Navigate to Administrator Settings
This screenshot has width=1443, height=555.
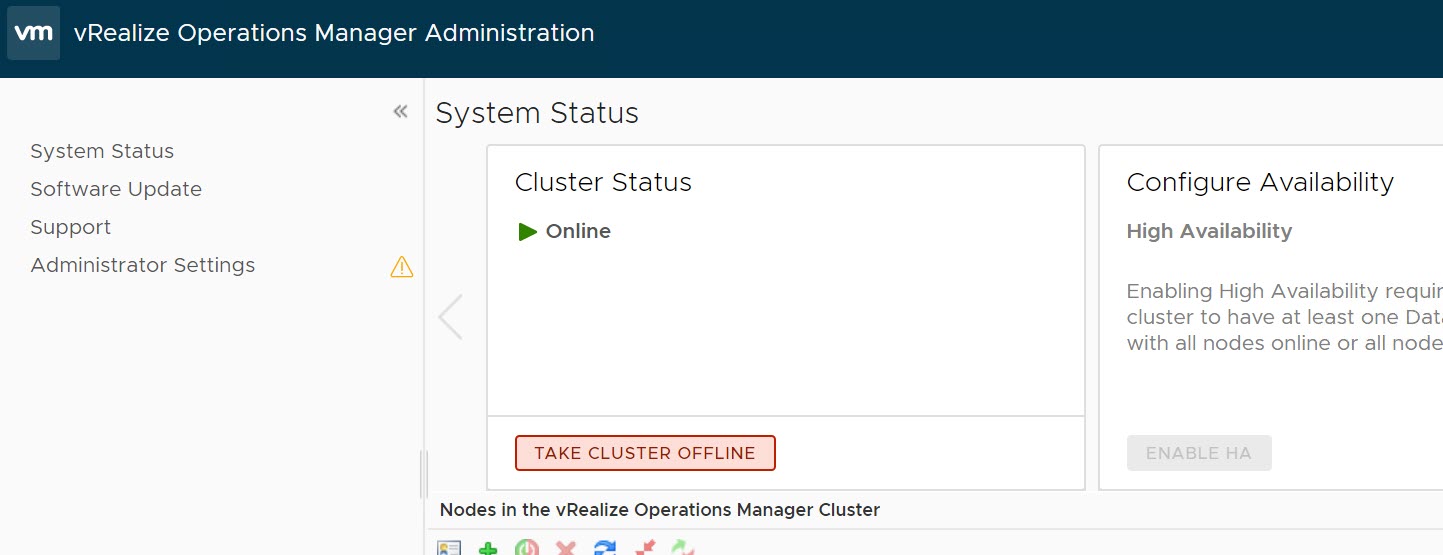[143, 265]
